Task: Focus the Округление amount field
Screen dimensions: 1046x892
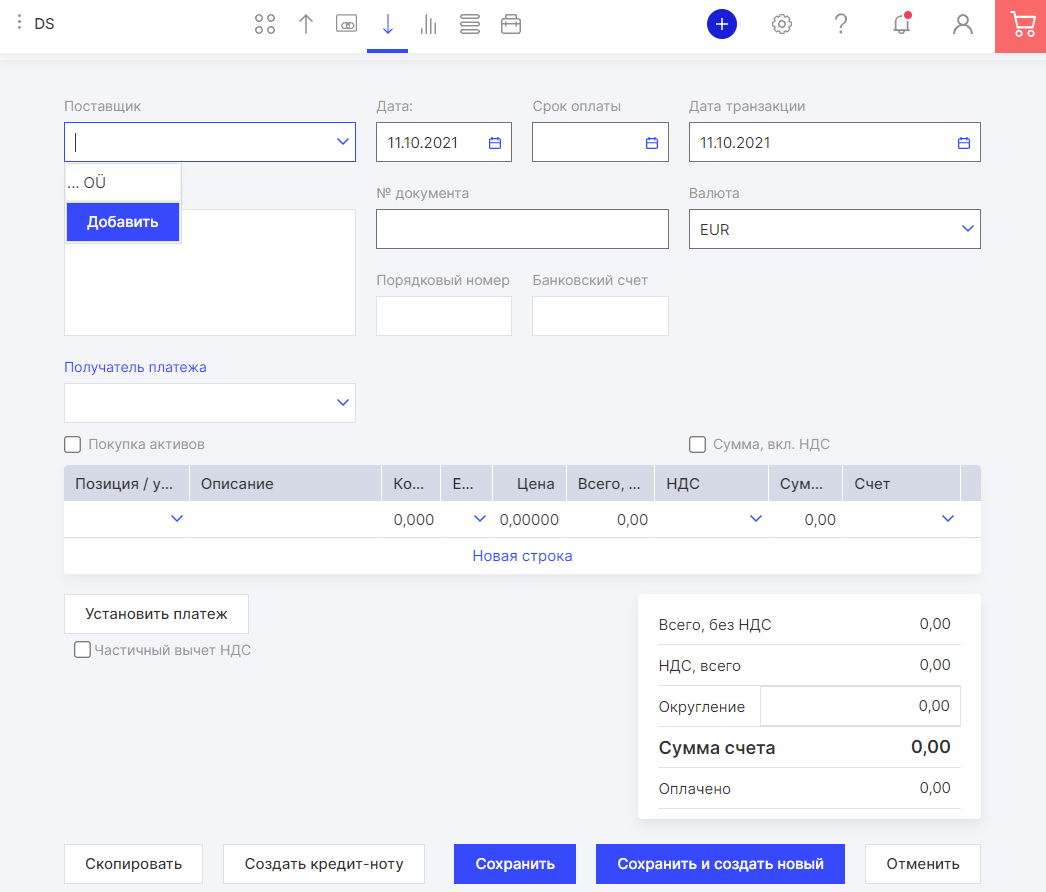Action: 860,706
